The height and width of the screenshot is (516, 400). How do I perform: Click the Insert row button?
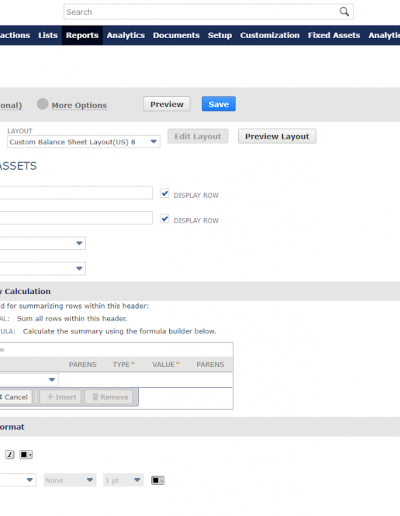point(61,397)
